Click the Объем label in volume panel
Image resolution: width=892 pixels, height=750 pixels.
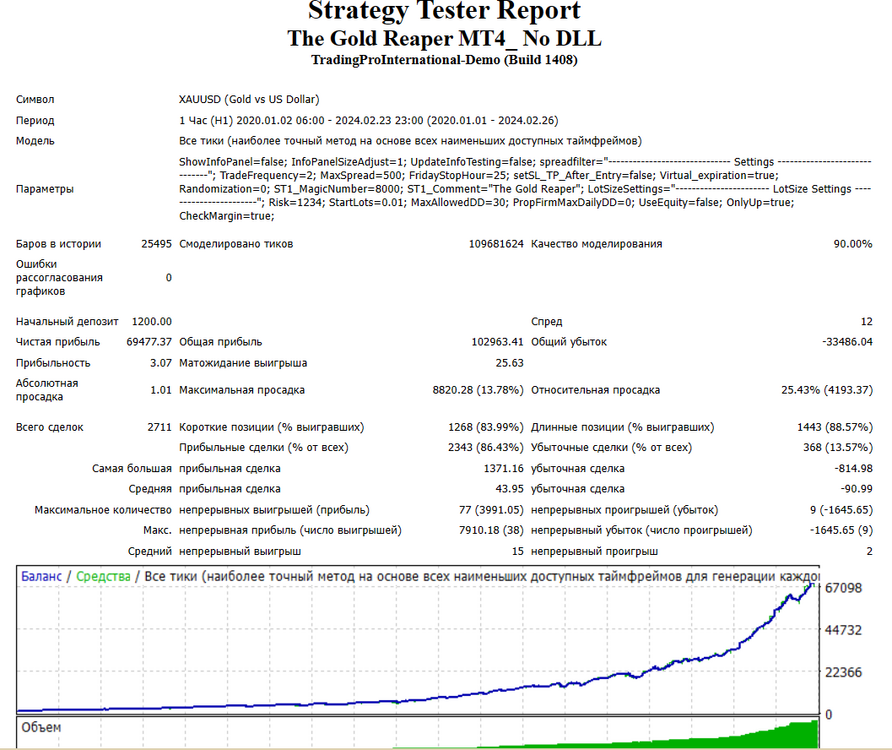tap(41, 727)
